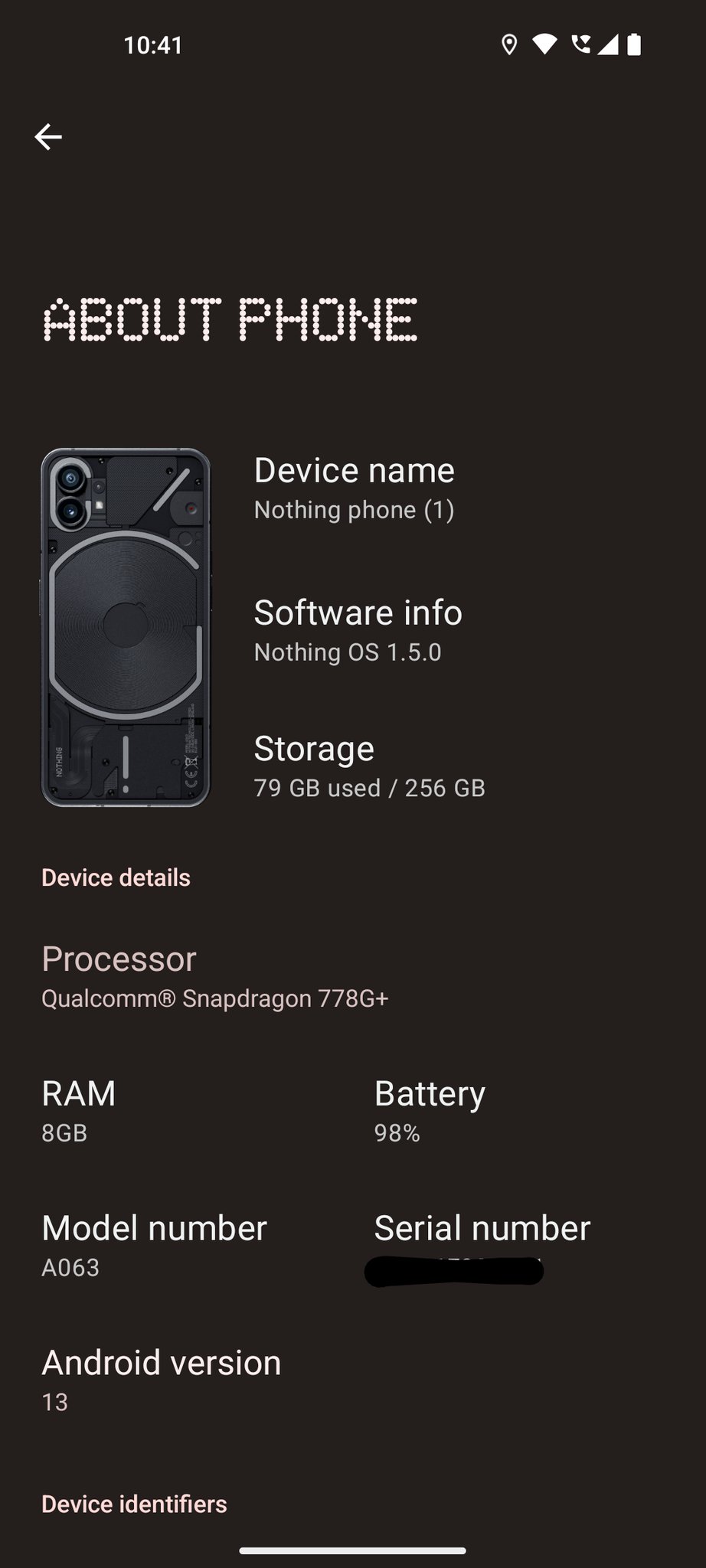The height and width of the screenshot is (1568, 706).
Task: Tap the RAM 8GB entry
Action: [79, 1110]
